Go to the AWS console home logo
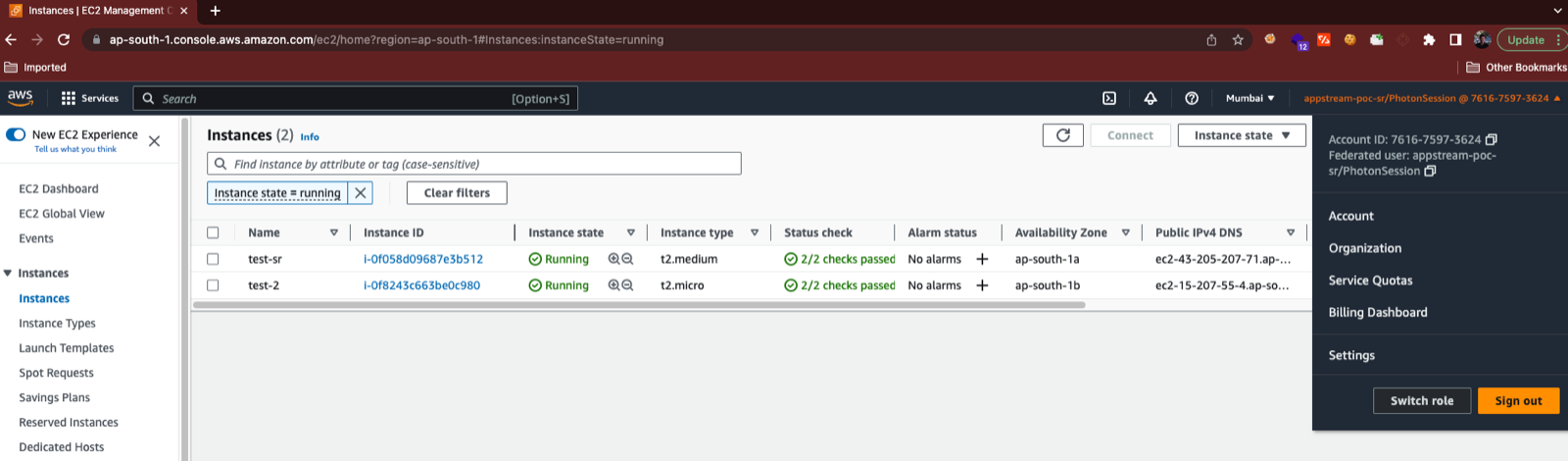 click(21, 98)
